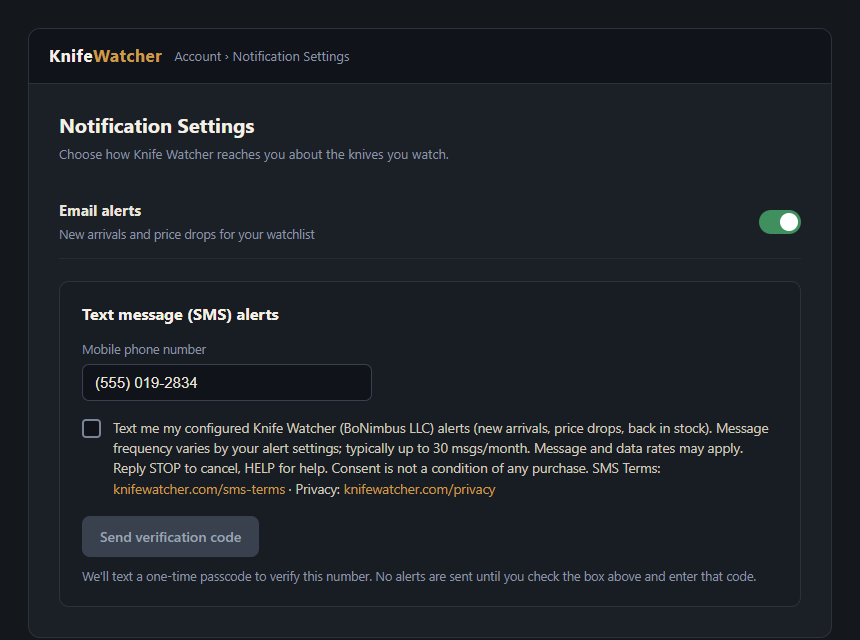
Task: Click the 'Choose how Knife Watcher reaches you' subtitle
Action: pyautogui.click(x=254, y=155)
